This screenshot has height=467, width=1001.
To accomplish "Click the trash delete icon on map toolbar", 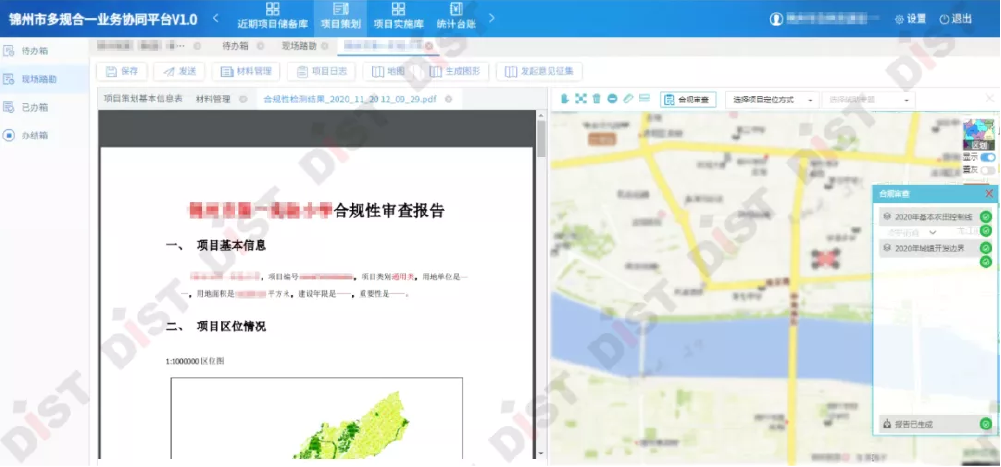I will (596, 99).
